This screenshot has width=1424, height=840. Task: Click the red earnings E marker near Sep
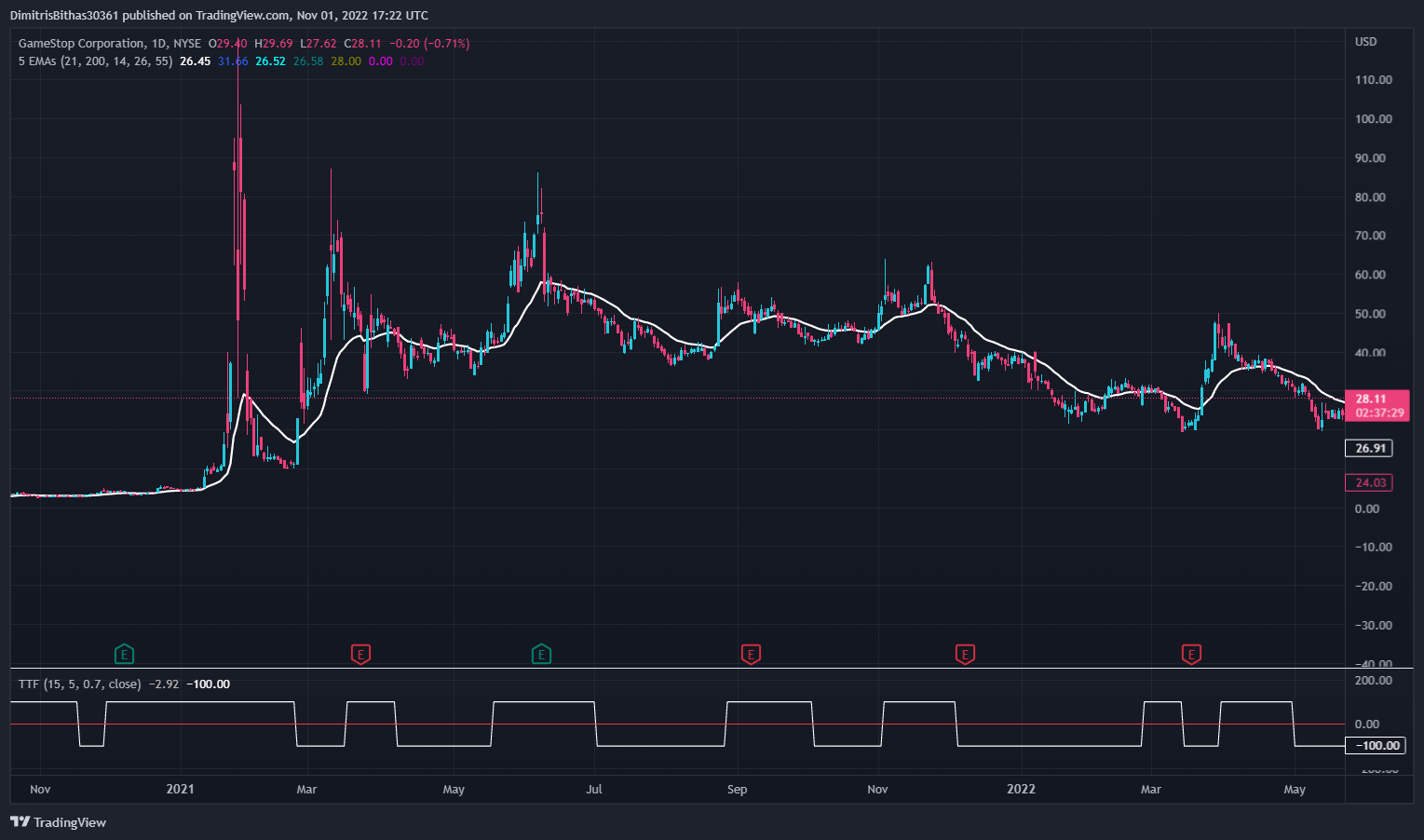pos(751,654)
